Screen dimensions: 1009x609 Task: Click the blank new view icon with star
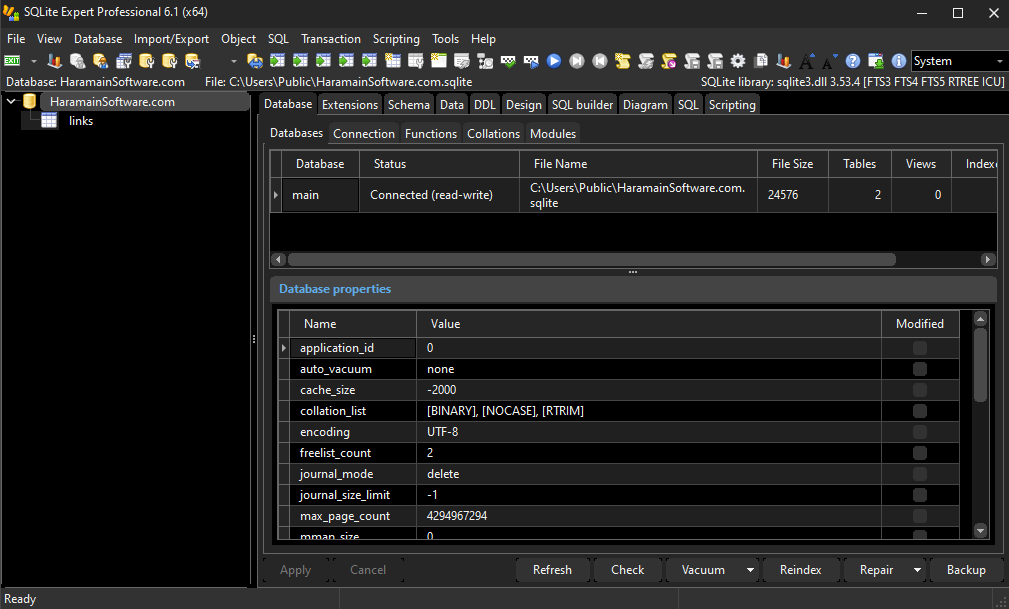coord(439,61)
